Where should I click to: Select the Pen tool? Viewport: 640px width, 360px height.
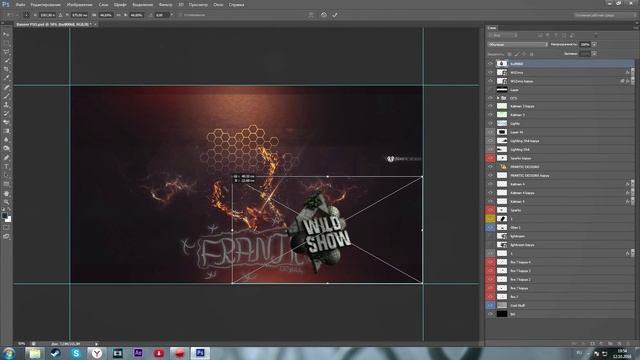tap(6, 158)
